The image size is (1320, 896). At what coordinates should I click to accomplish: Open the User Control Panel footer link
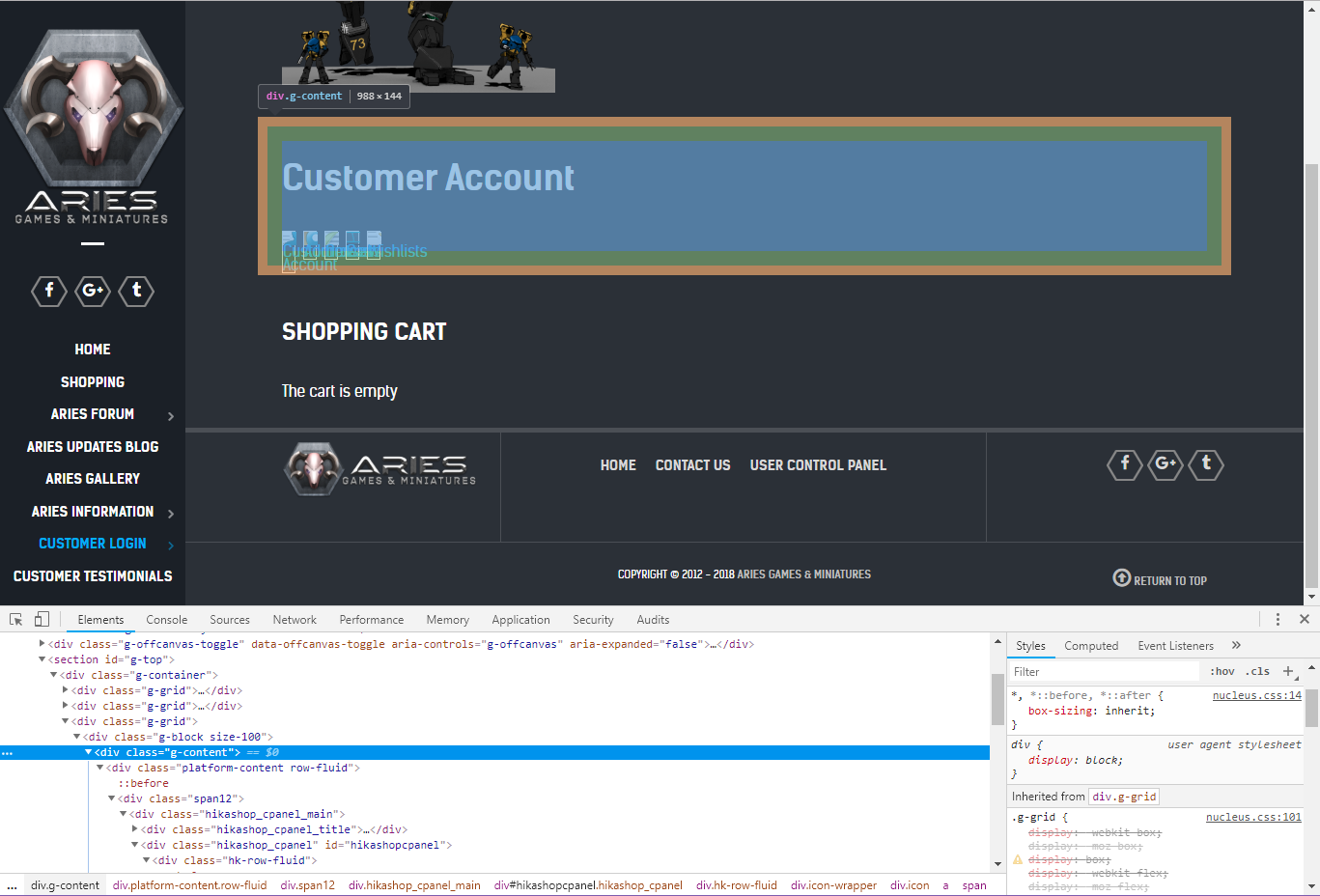pos(818,465)
